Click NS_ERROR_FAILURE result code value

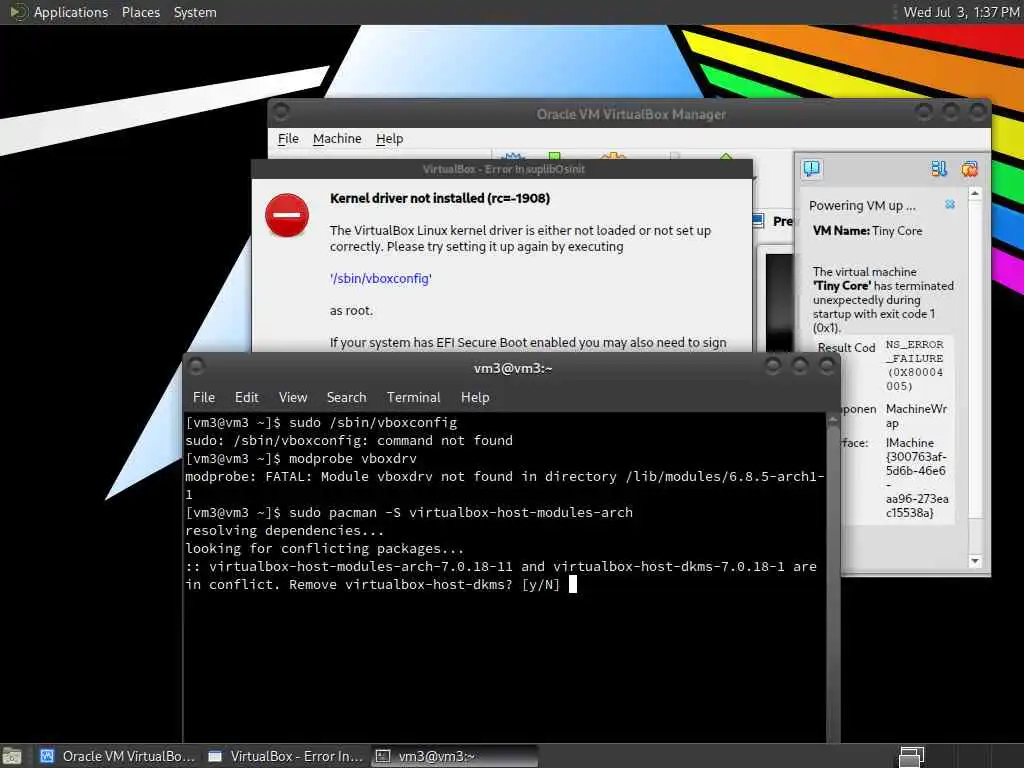(x=914, y=365)
